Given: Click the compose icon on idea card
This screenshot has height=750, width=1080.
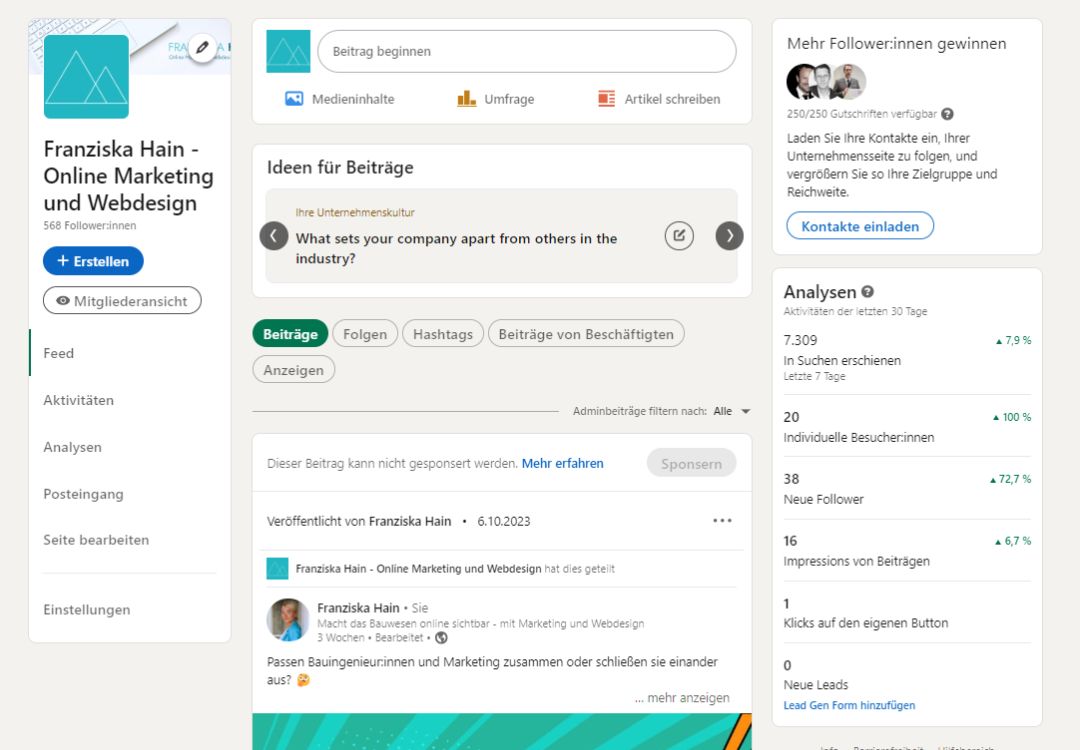Looking at the screenshot, I should tap(679, 236).
